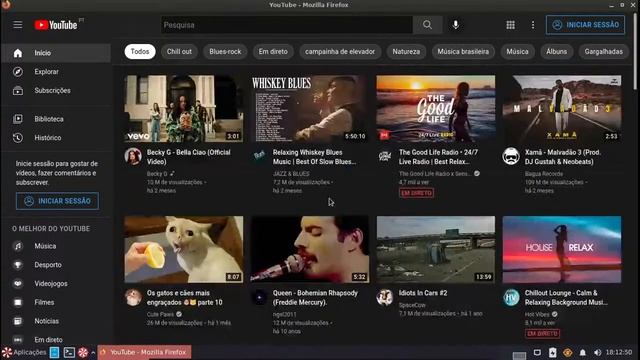Viewport: 640px width, 360px height.
Task: Open Xamã video channel avatar
Action: 511,156
